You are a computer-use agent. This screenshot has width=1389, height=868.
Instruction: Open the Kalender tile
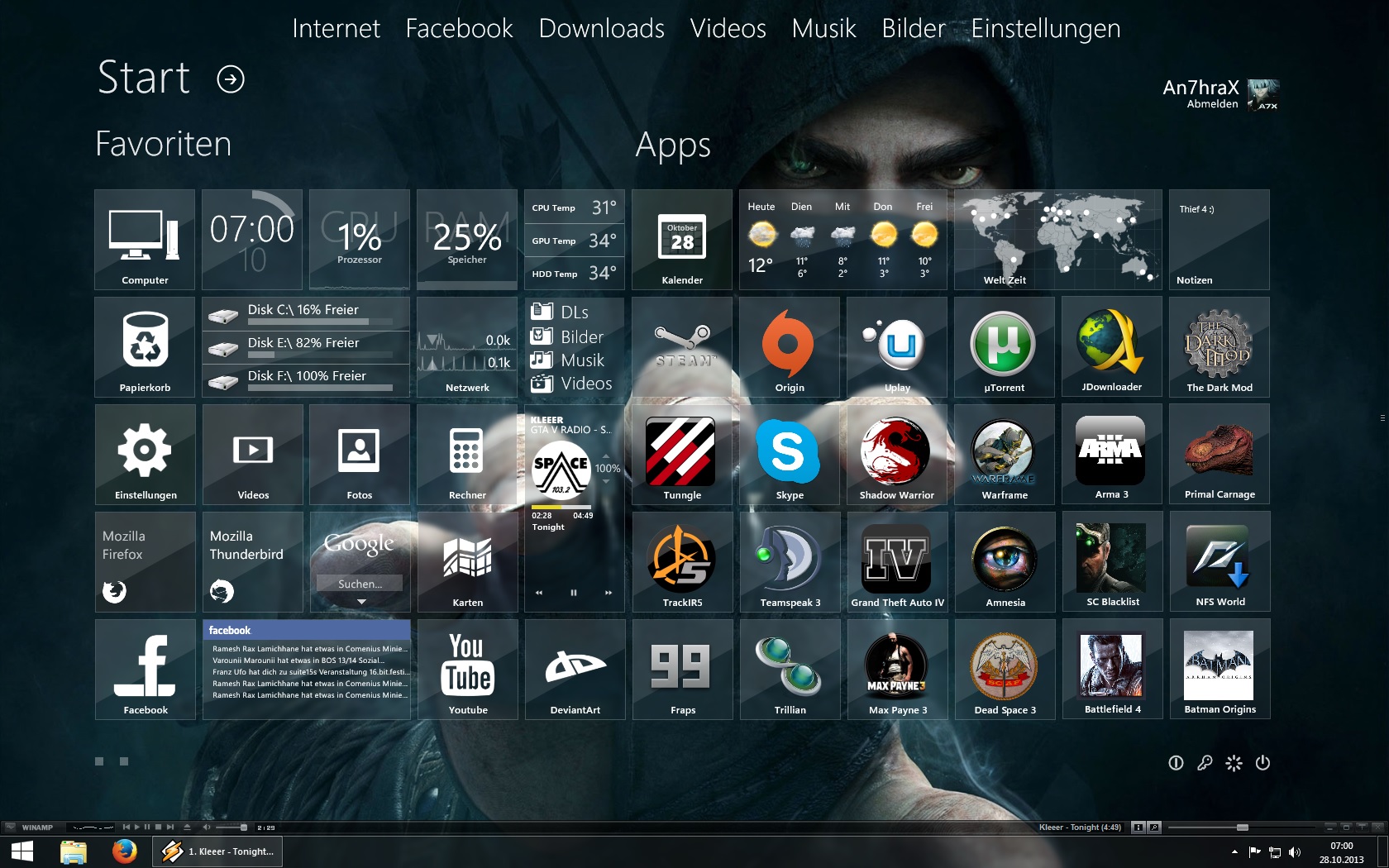point(682,240)
